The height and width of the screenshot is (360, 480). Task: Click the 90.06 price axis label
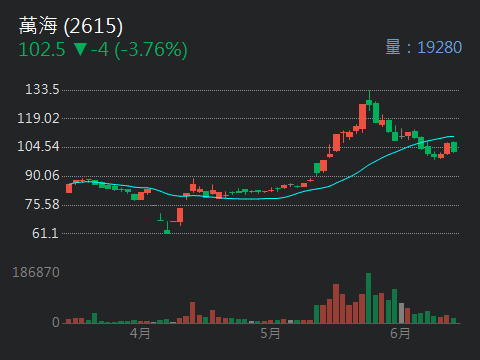(x=42, y=176)
